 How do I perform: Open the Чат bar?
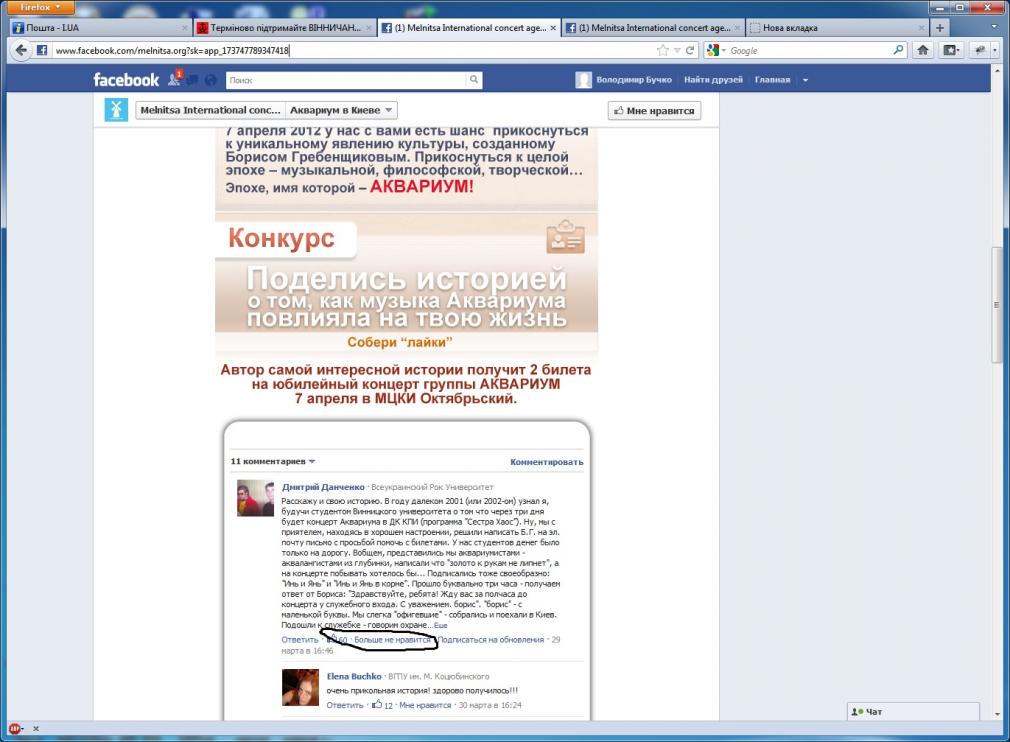913,711
